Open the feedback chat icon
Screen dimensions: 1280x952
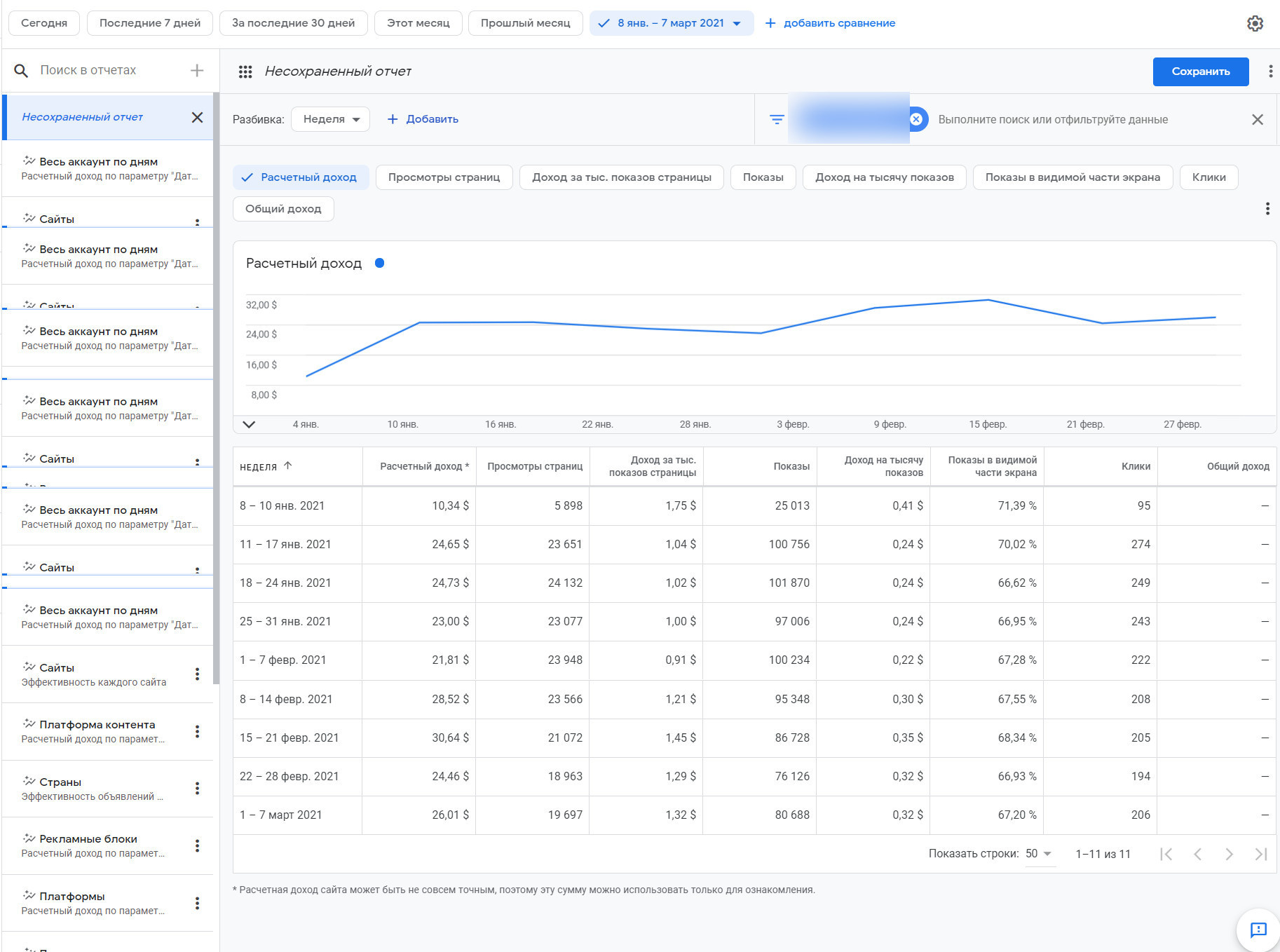(1258, 930)
